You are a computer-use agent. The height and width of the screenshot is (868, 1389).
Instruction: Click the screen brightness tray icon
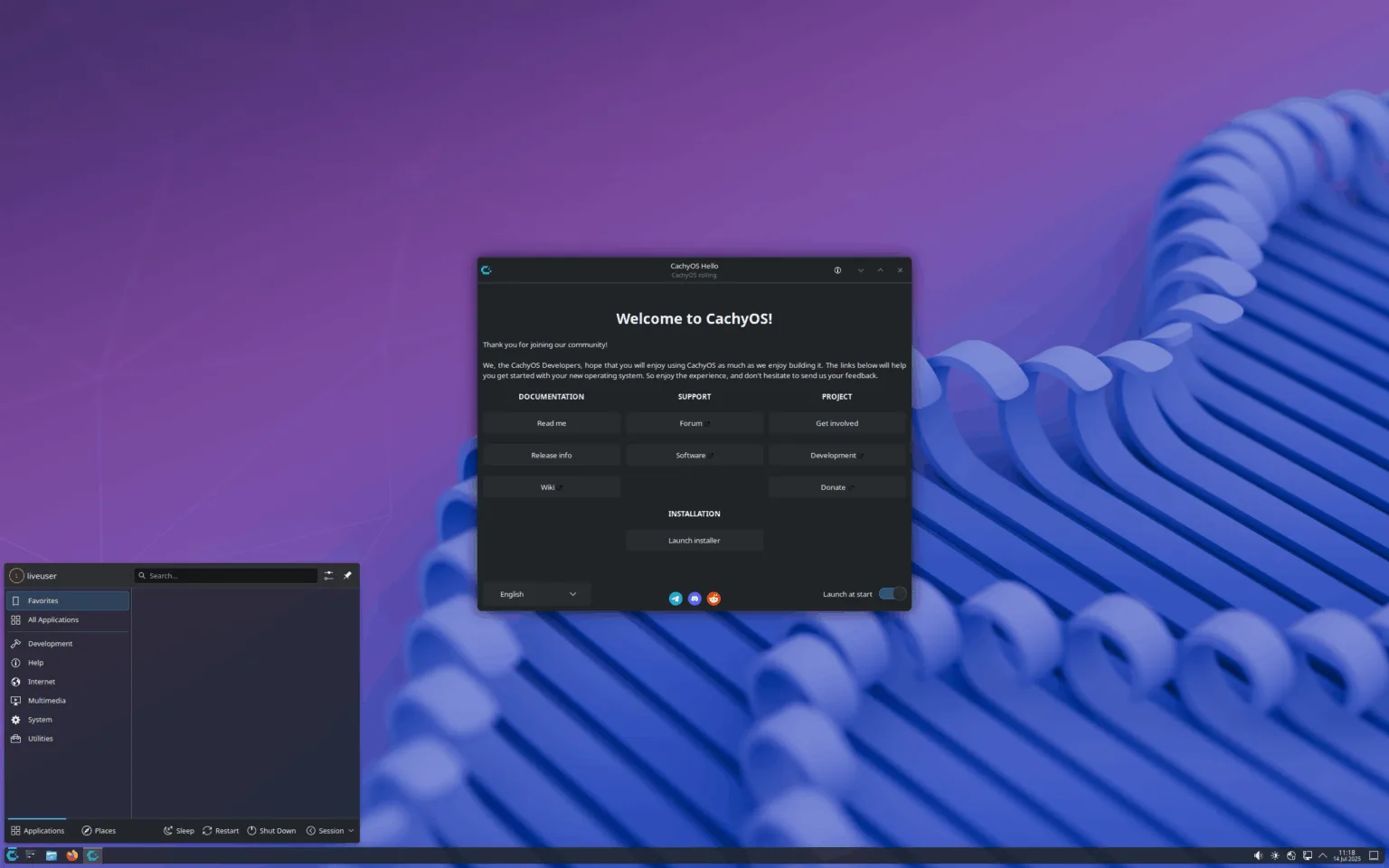(x=1274, y=854)
